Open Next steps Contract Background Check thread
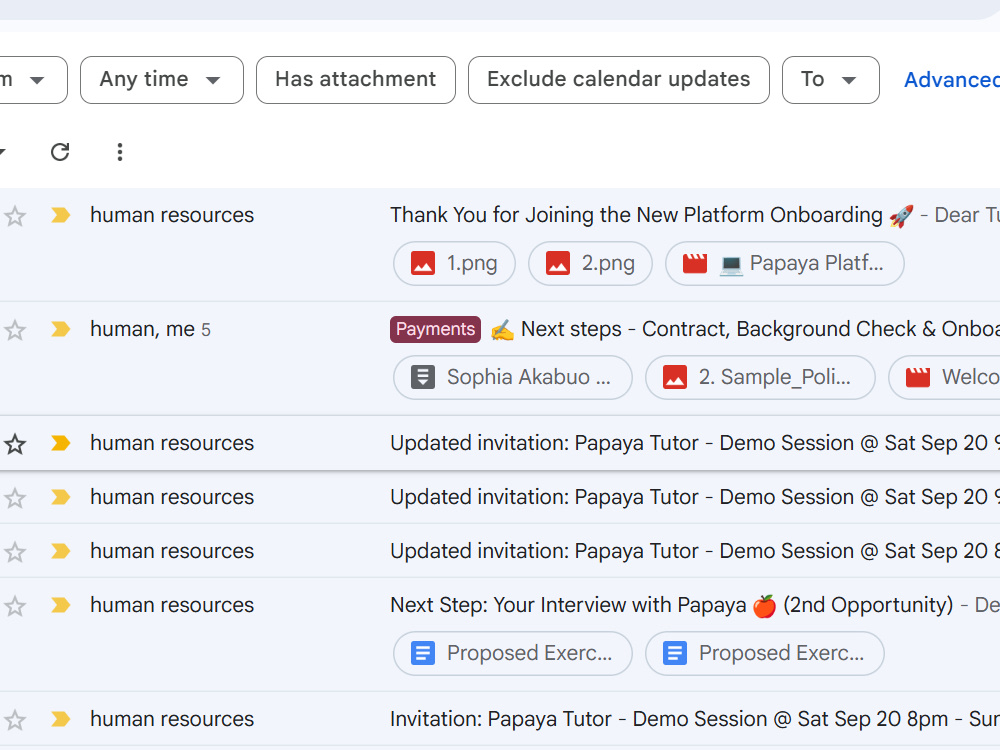Screen dimensions: 1000x750 pos(500,358)
